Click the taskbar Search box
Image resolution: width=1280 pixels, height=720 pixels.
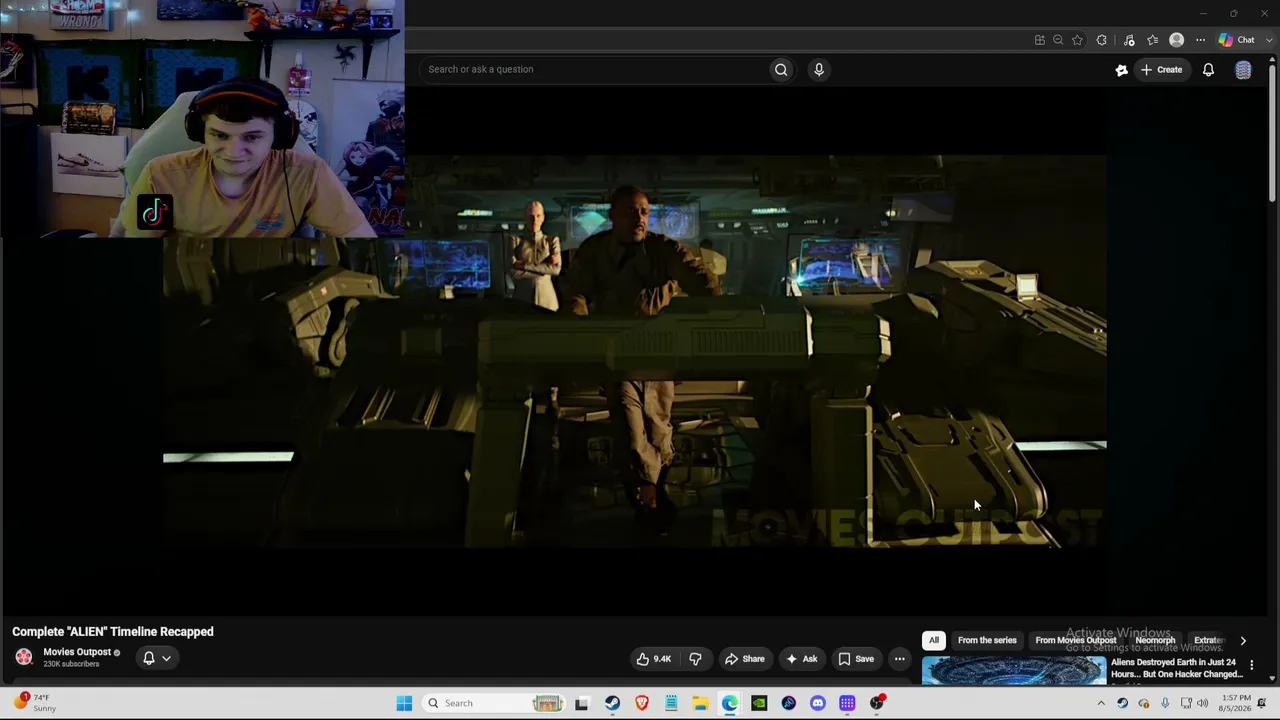pyautogui.click(x=496, y=703)
